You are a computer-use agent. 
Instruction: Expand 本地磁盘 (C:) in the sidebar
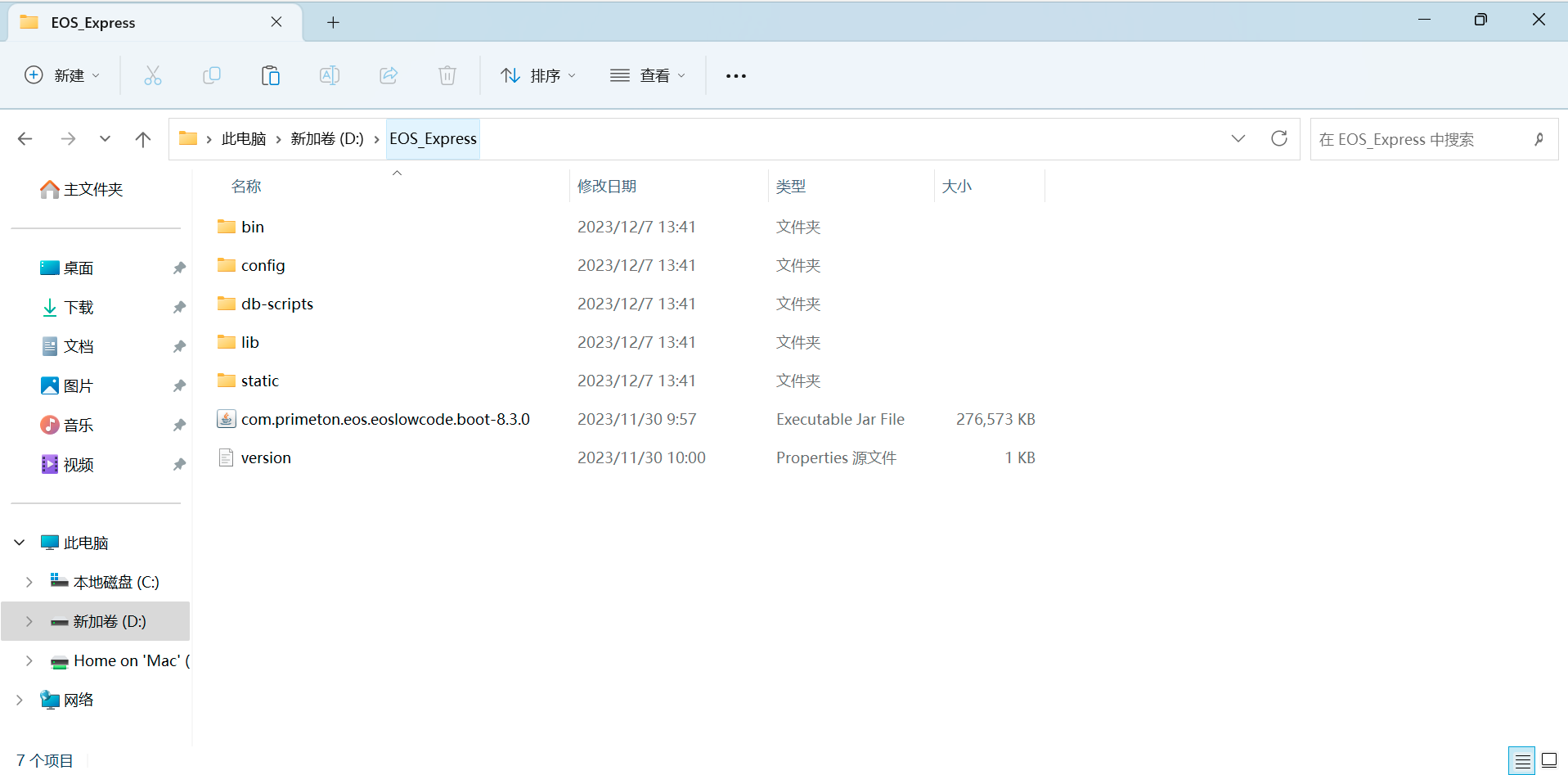29,581
